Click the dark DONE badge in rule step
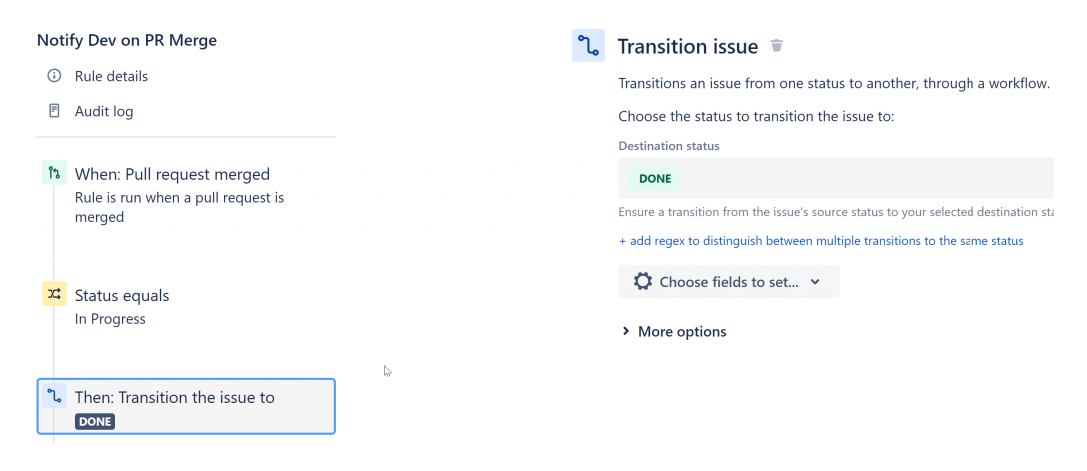 (95, 422)
